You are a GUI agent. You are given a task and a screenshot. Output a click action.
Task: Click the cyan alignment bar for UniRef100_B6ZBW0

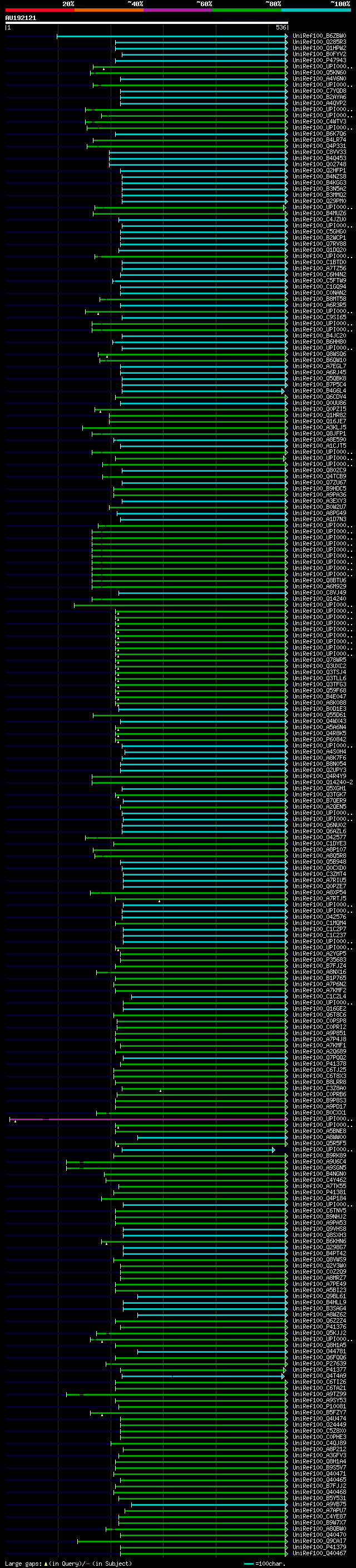coord(172,36)
